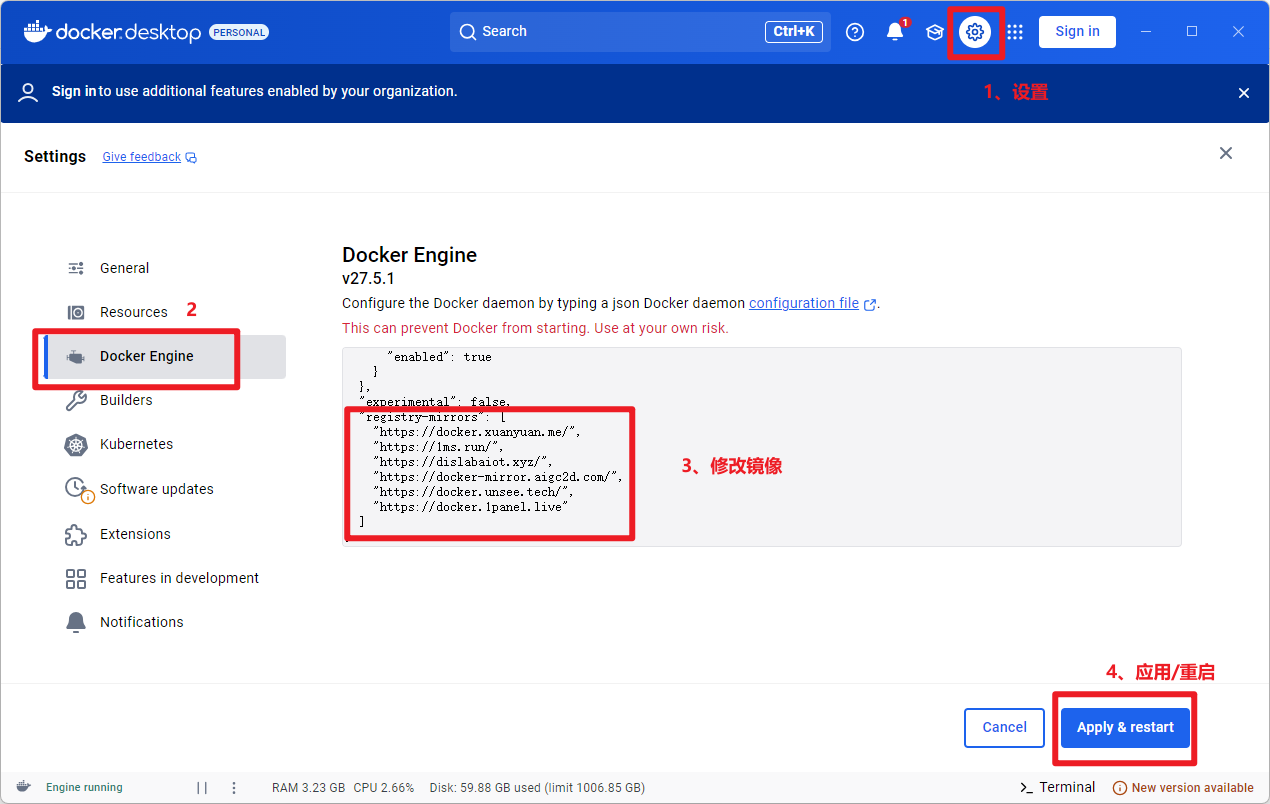Click the Sign in button
Viewport: 1270px width, 804px height.
1077,31
